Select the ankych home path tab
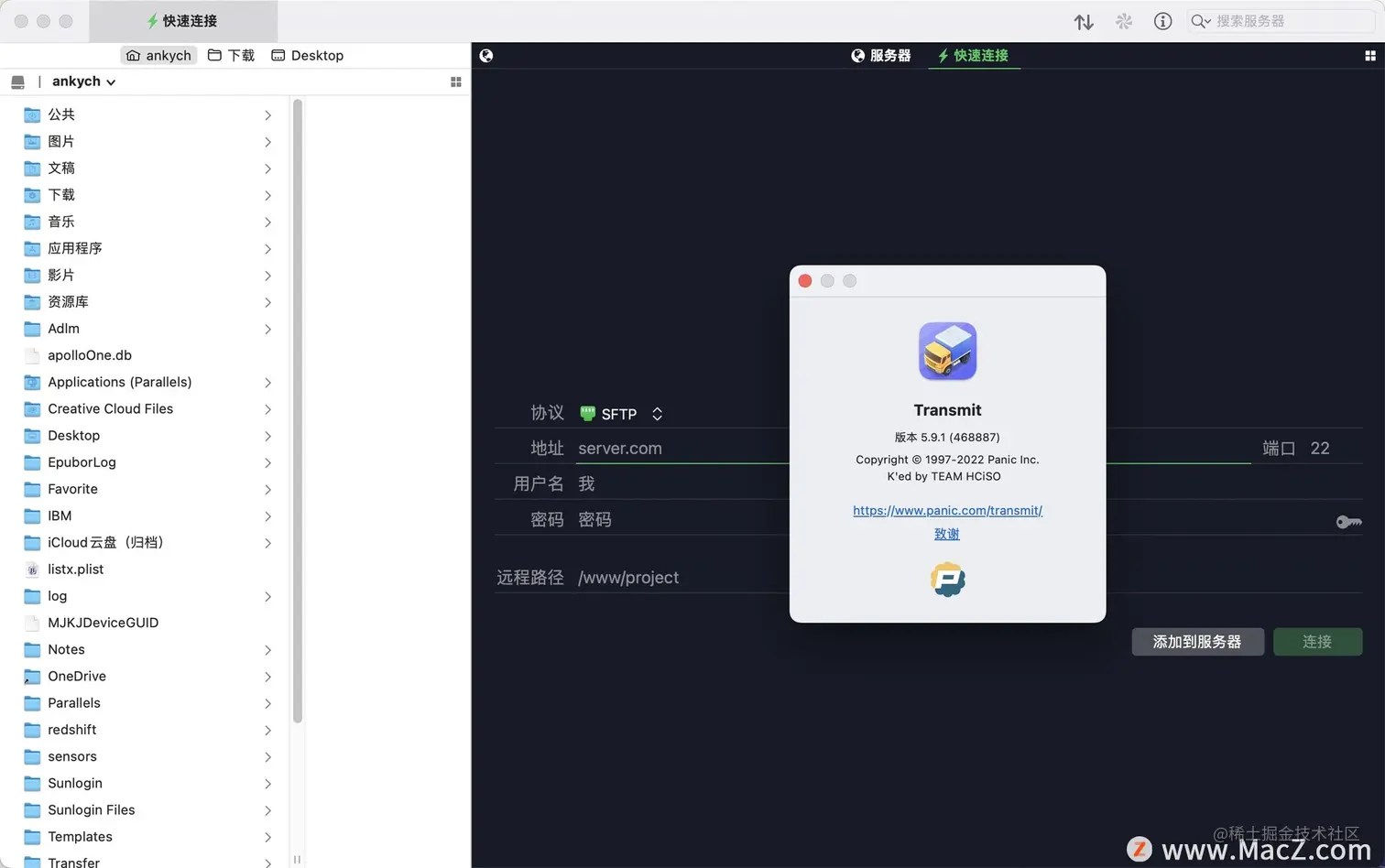This screenshot has height=868, width=1385. (x=159, y=56)
